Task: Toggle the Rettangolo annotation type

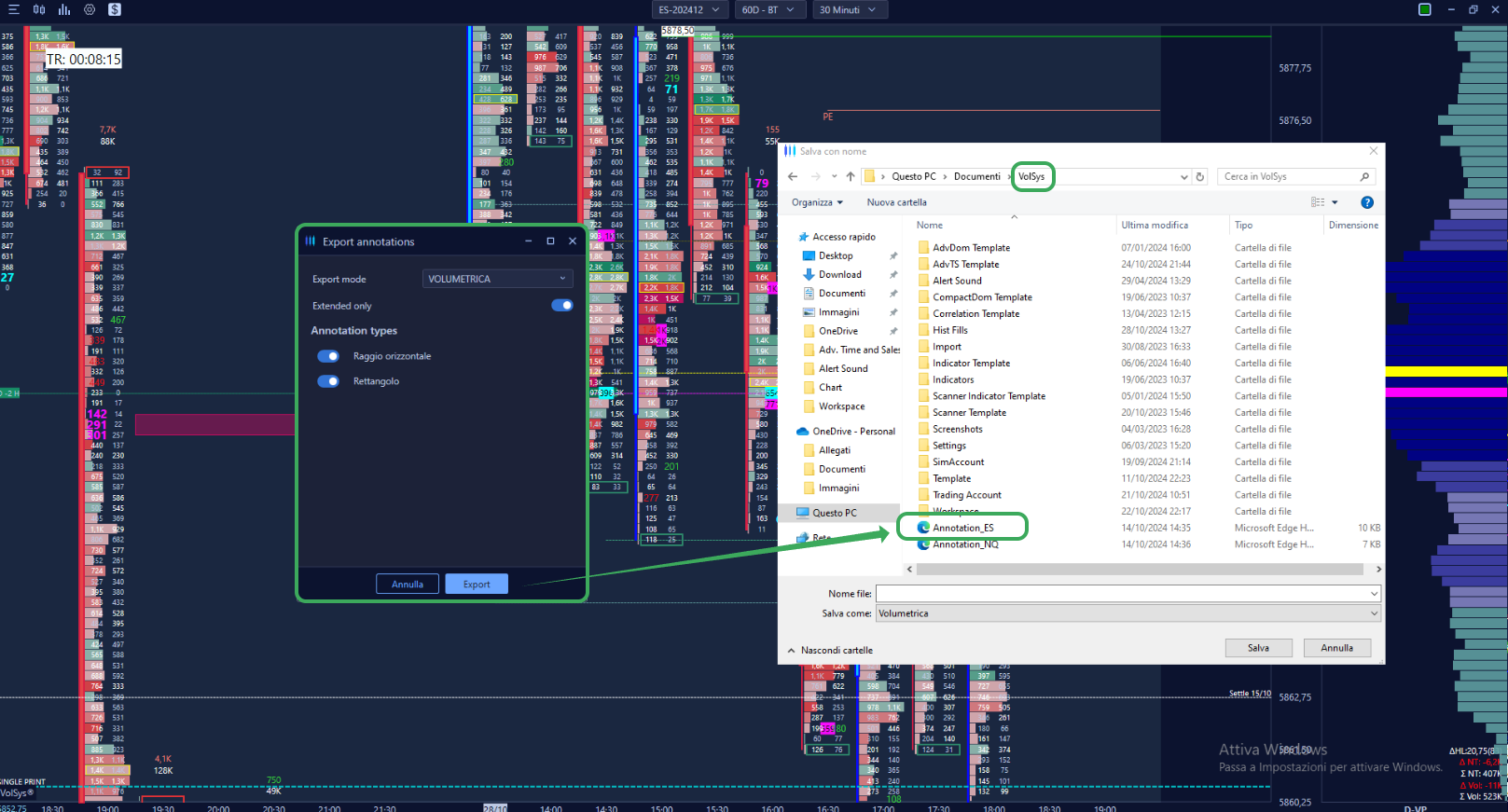Action: pyautogui.click(x=328, y=381)
